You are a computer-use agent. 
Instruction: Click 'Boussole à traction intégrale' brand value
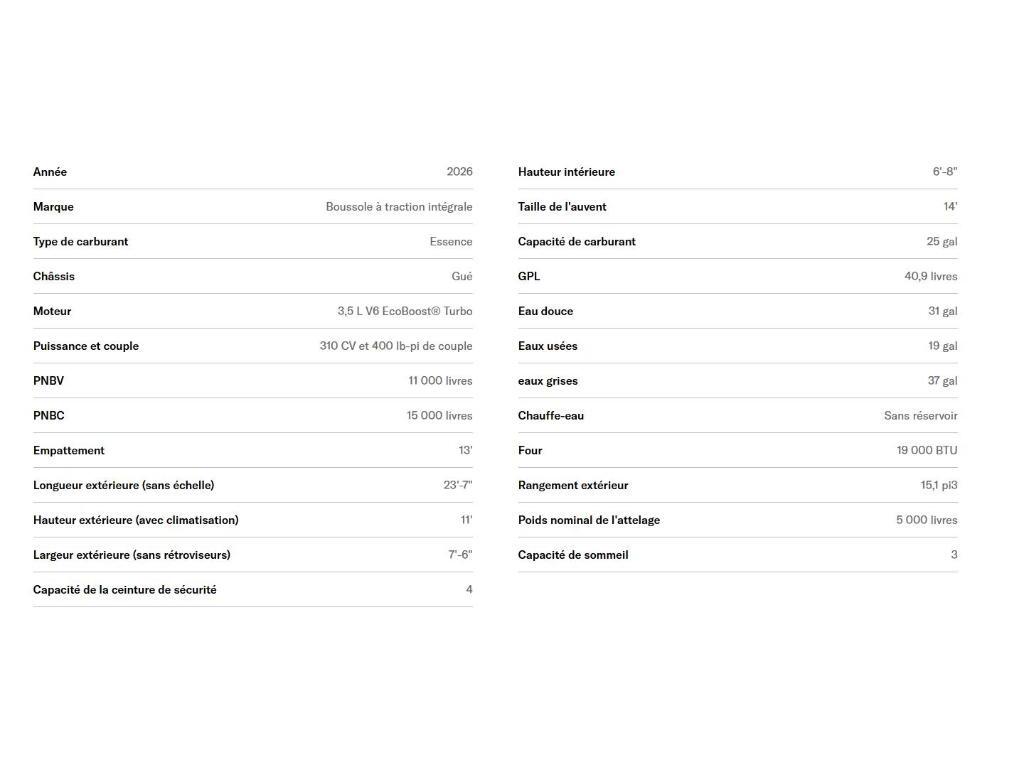[398, 207]
